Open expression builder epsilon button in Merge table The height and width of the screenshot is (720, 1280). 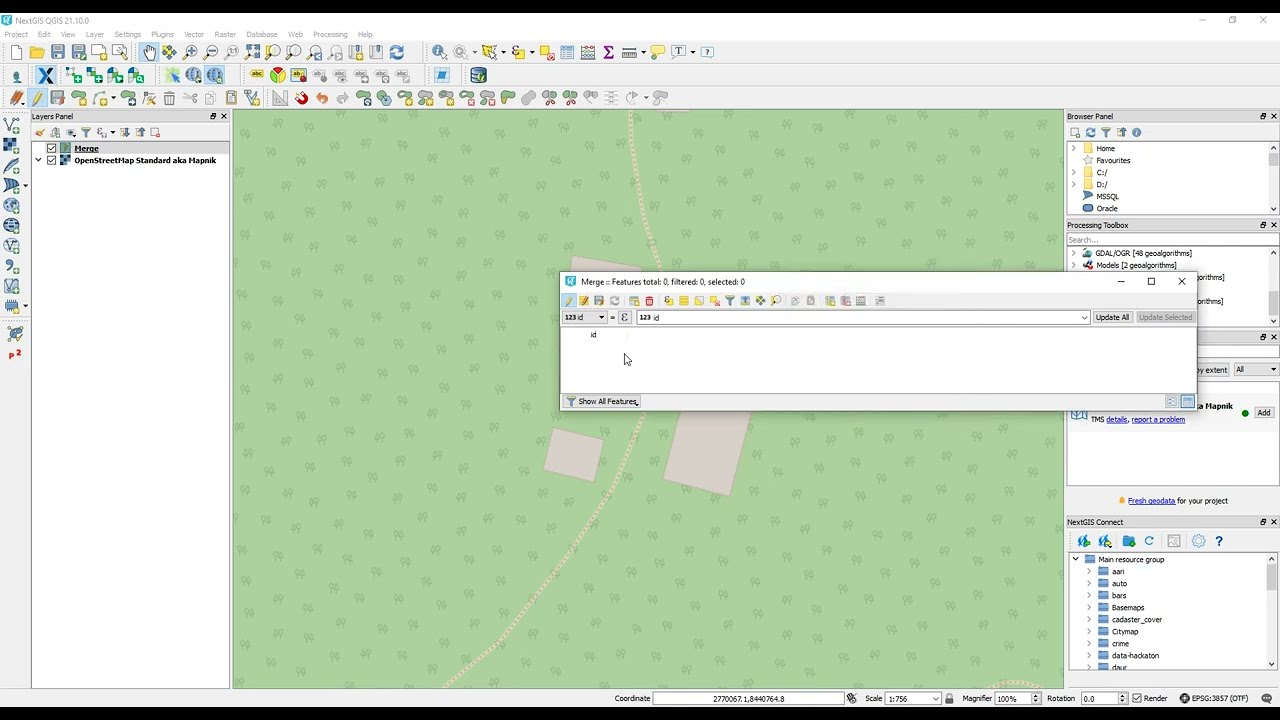pos(624,317)
